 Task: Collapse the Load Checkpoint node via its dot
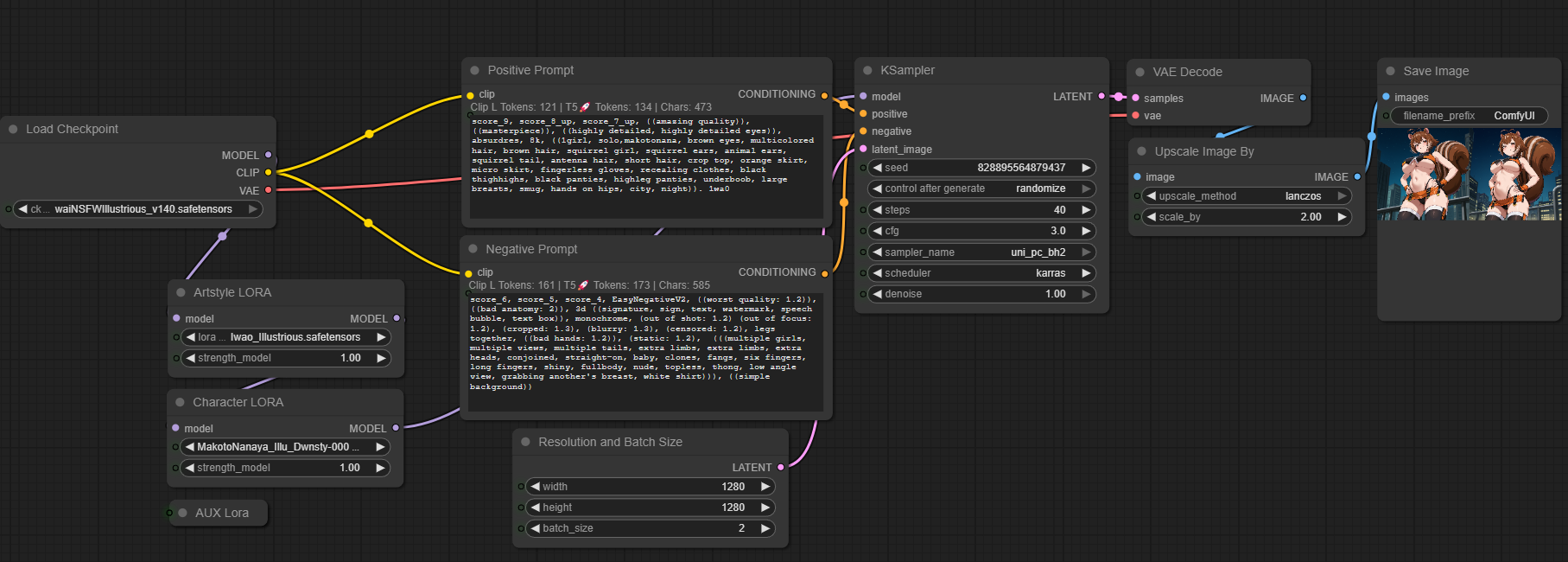[13, 129]
